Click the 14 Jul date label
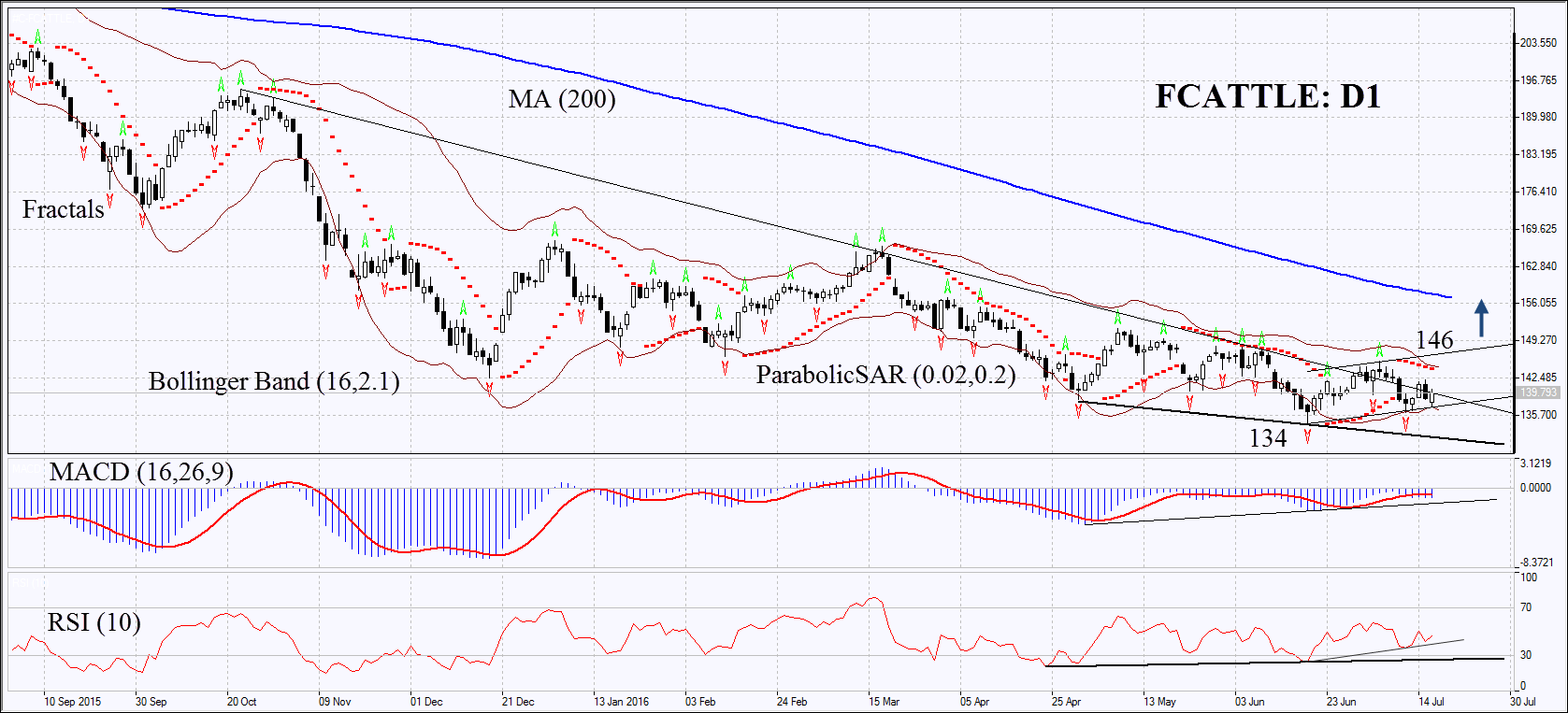 (1431, 701)
